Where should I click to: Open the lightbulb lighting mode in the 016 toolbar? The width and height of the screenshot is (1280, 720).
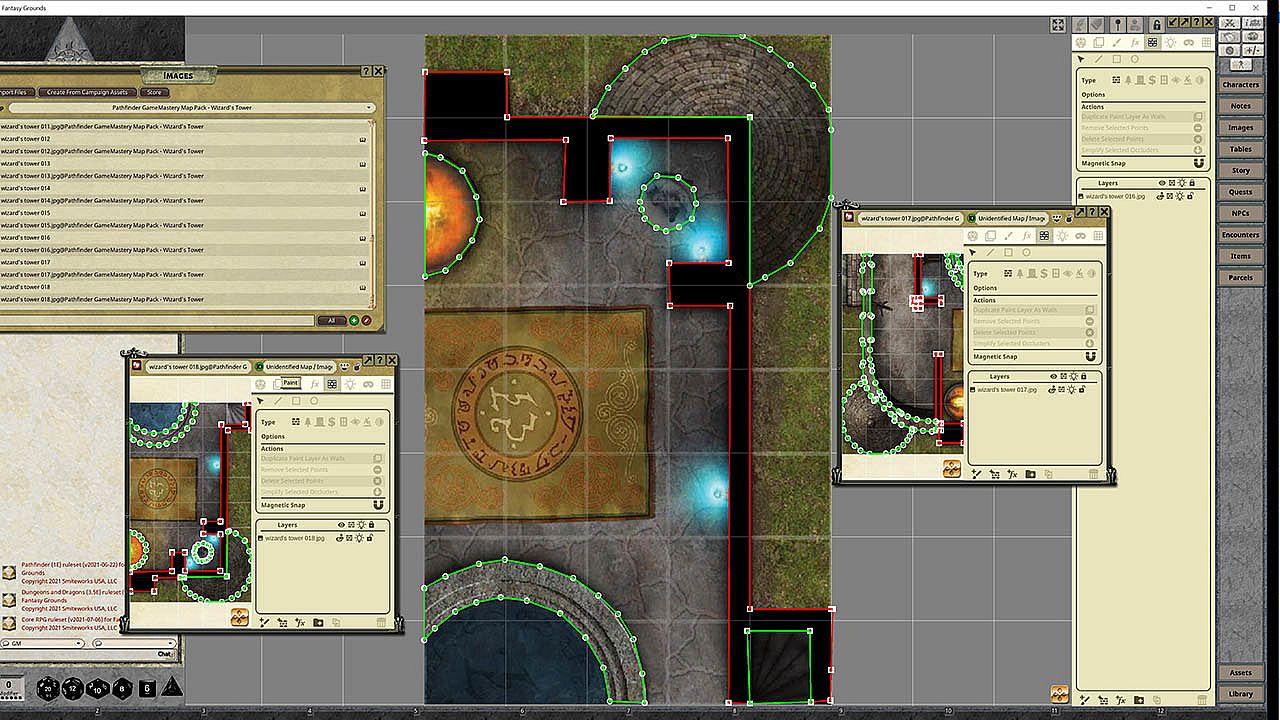point(1171,43)
